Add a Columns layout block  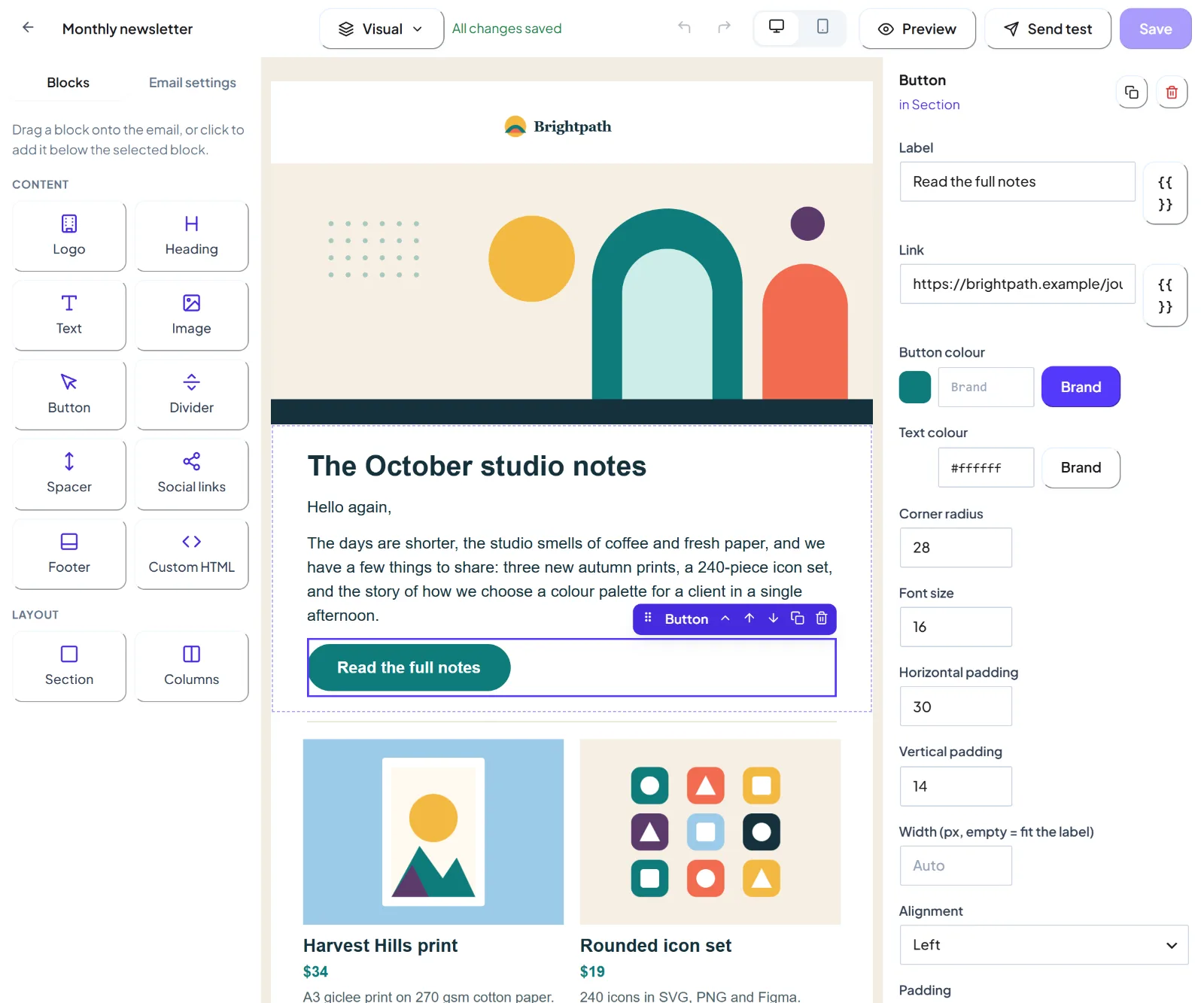[x=192, y=667]
